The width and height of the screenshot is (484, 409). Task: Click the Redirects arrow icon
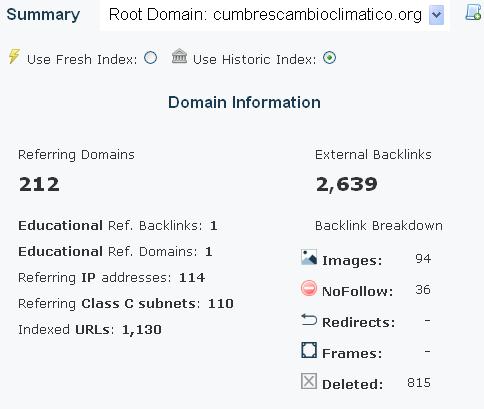point(309,320)
